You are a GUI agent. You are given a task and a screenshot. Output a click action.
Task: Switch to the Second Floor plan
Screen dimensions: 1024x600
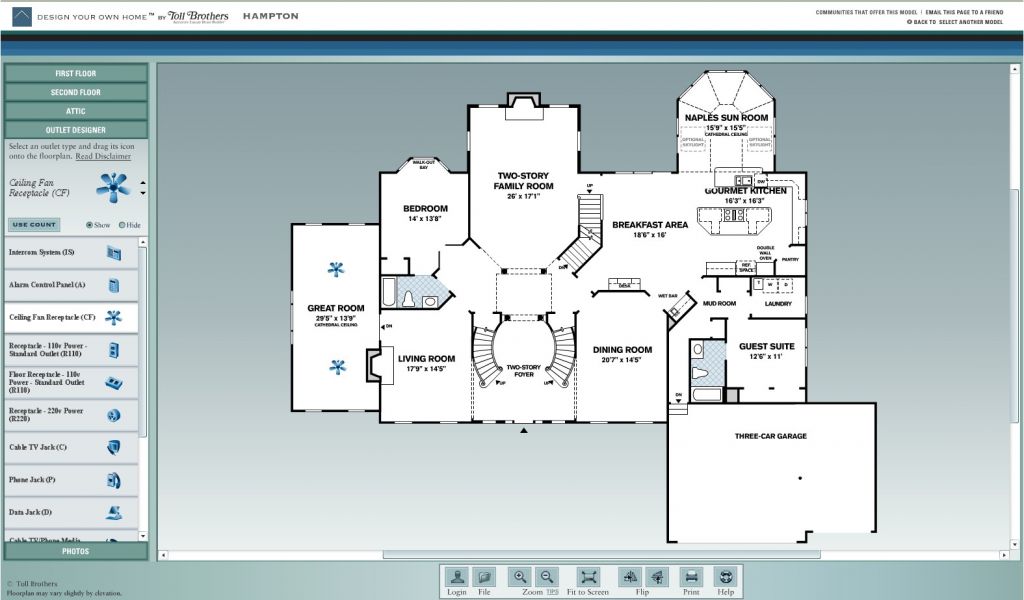(76, 92)
